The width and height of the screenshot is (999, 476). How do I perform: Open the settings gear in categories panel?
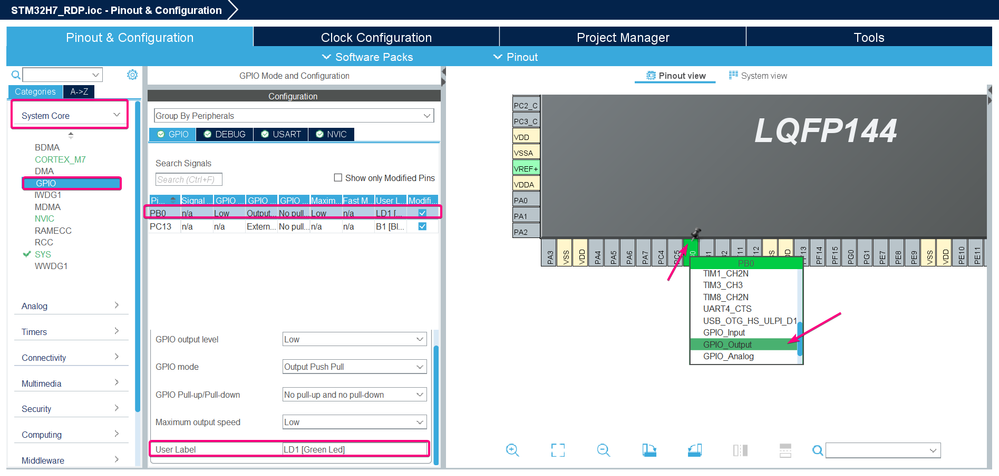tap(132, 75)
